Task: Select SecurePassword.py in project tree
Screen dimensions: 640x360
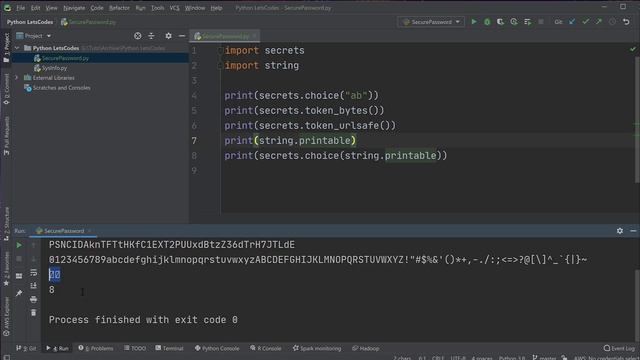Action: tap(65, 58)
